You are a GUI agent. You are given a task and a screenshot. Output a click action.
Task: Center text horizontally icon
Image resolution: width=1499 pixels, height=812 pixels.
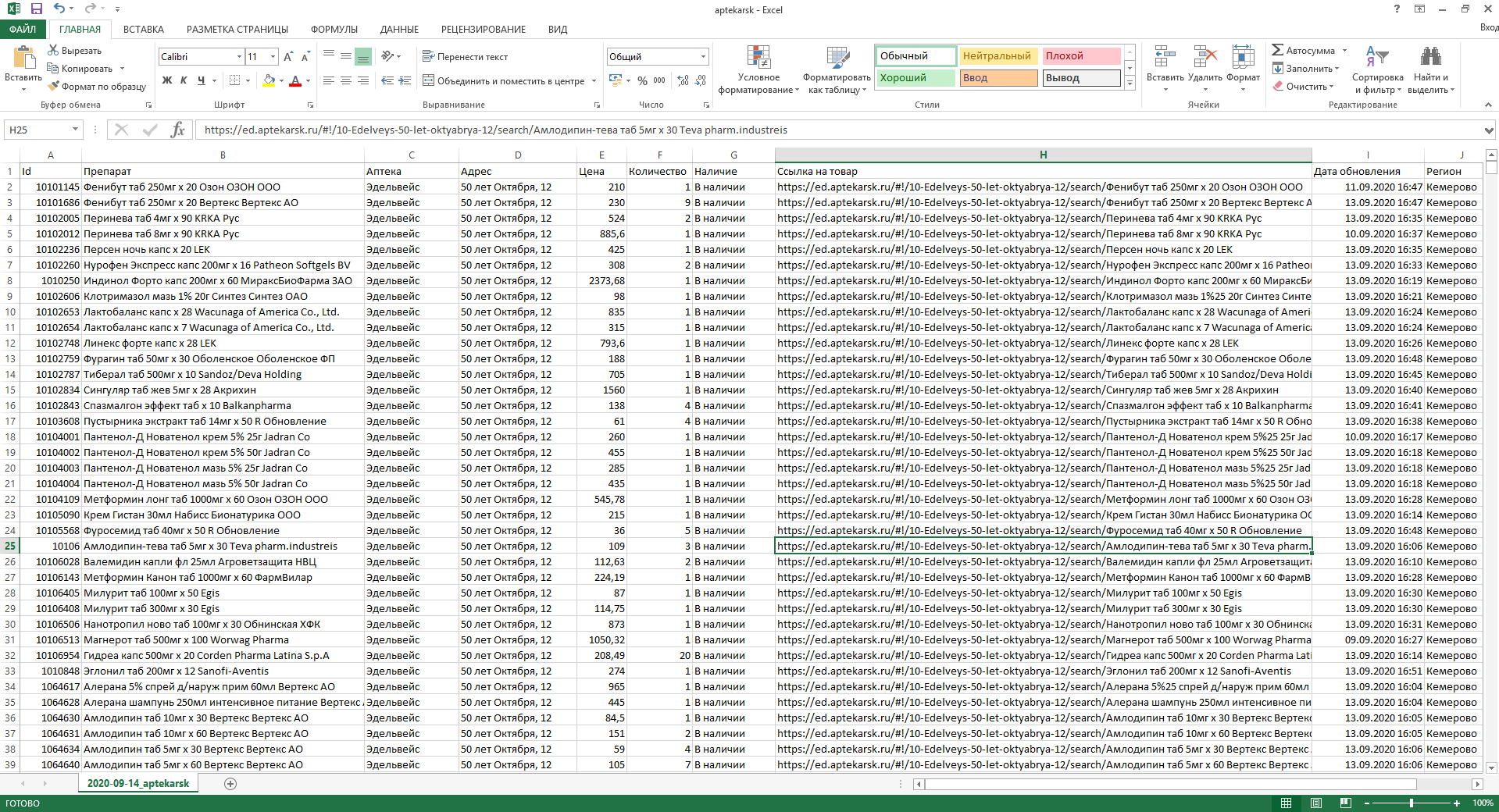pos(346,80)
